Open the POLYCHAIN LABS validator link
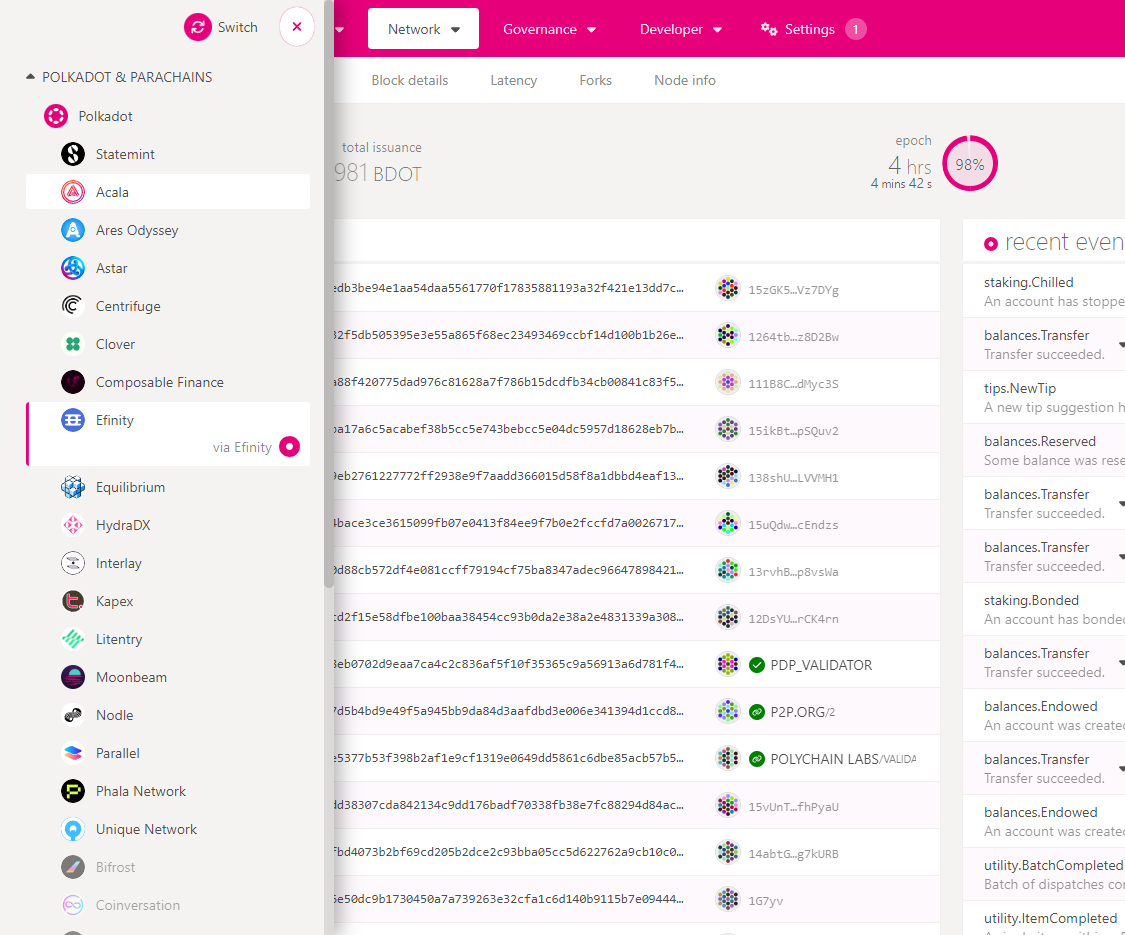This screenshot has height=935, width=1125. tap(843, 759)
